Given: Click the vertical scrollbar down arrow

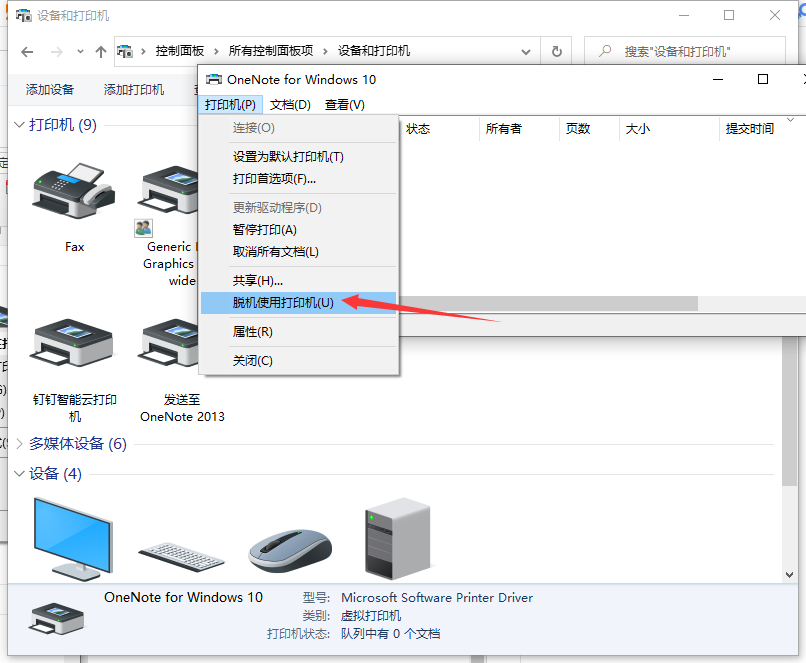Looking at the screenshot, I should [790, 575].
